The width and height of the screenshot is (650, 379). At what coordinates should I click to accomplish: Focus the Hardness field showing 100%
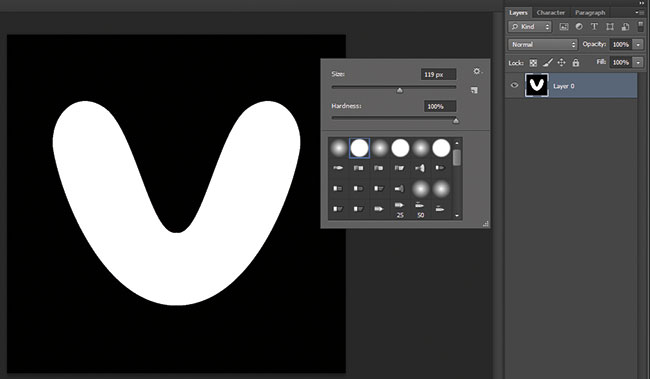[440, 107]
